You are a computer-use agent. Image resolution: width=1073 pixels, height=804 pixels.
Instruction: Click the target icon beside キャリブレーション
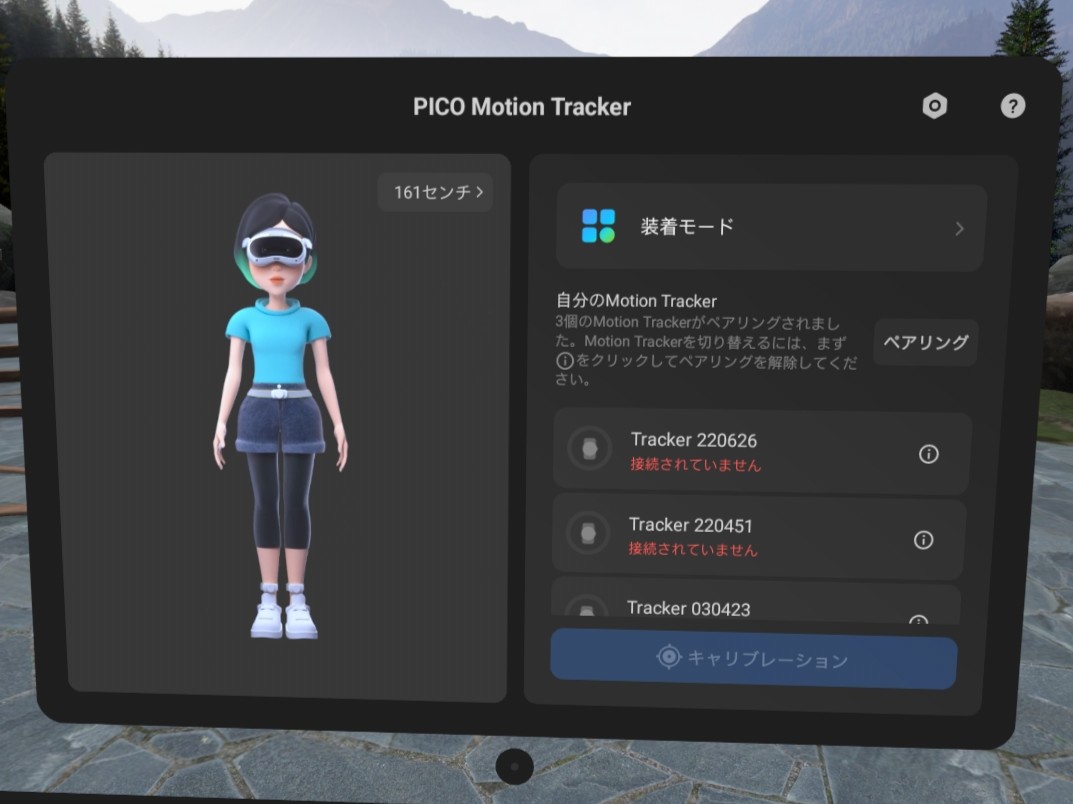[x=668, y=657]
